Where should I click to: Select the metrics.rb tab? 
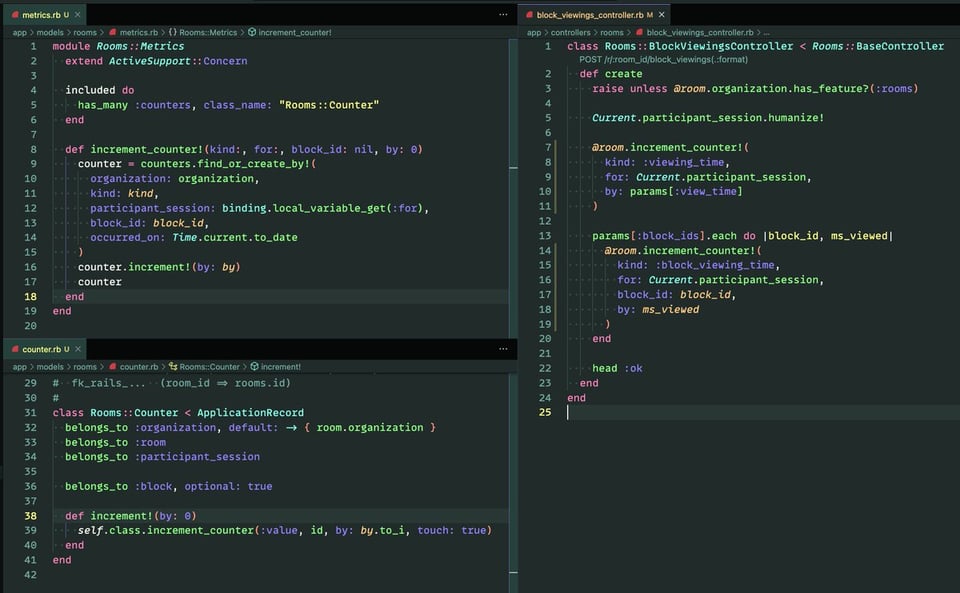pyautogui.click(x=43, y=15)
